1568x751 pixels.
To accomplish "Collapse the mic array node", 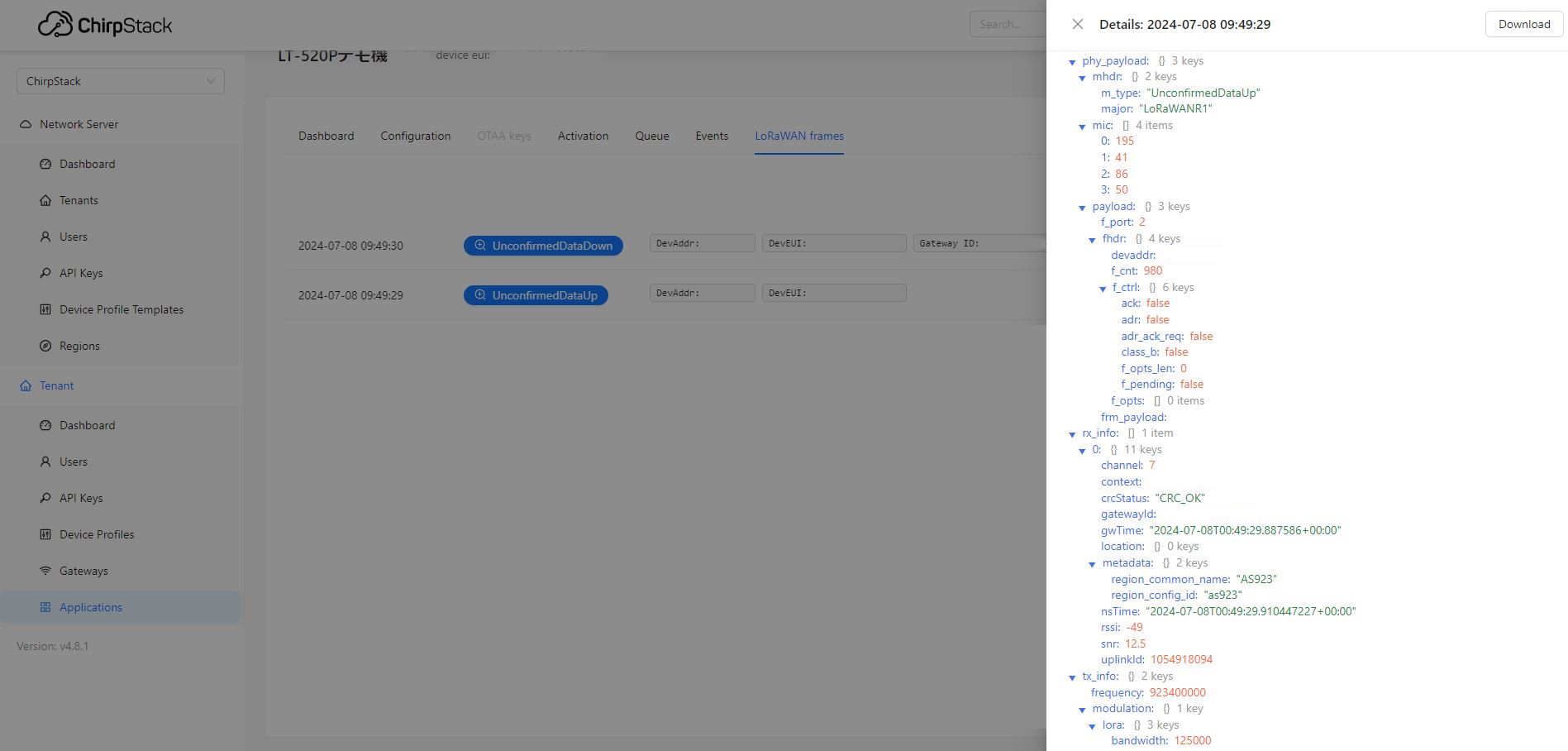I will pos(1082,127).
